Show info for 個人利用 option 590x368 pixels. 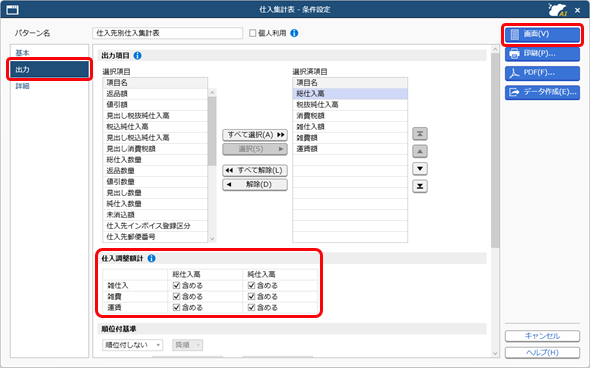(294, 33)
